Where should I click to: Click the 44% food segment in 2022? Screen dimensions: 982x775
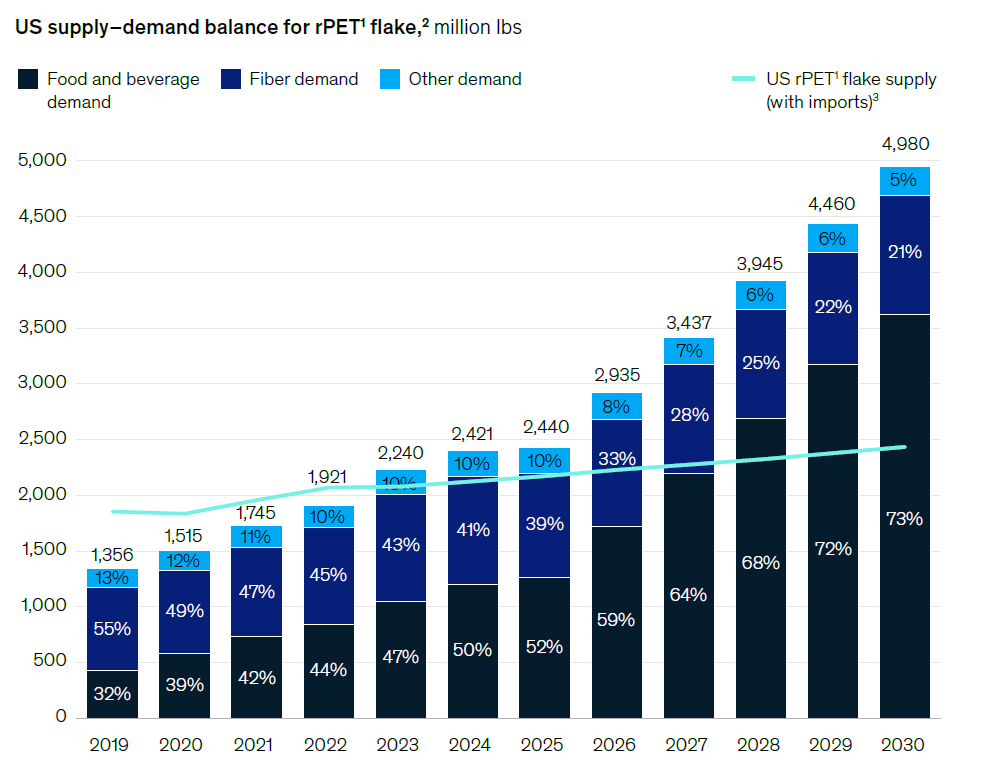point(328,670)
